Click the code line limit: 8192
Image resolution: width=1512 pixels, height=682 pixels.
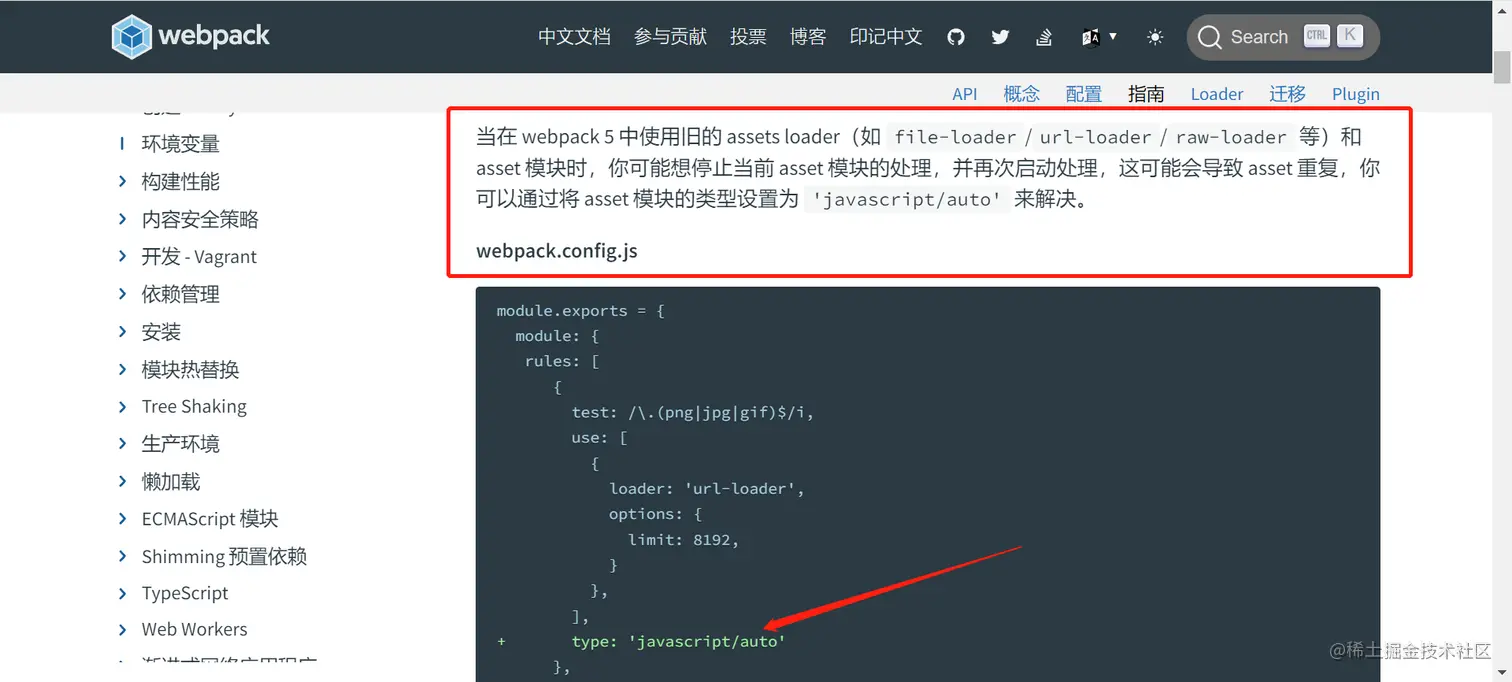coord(683,540)
